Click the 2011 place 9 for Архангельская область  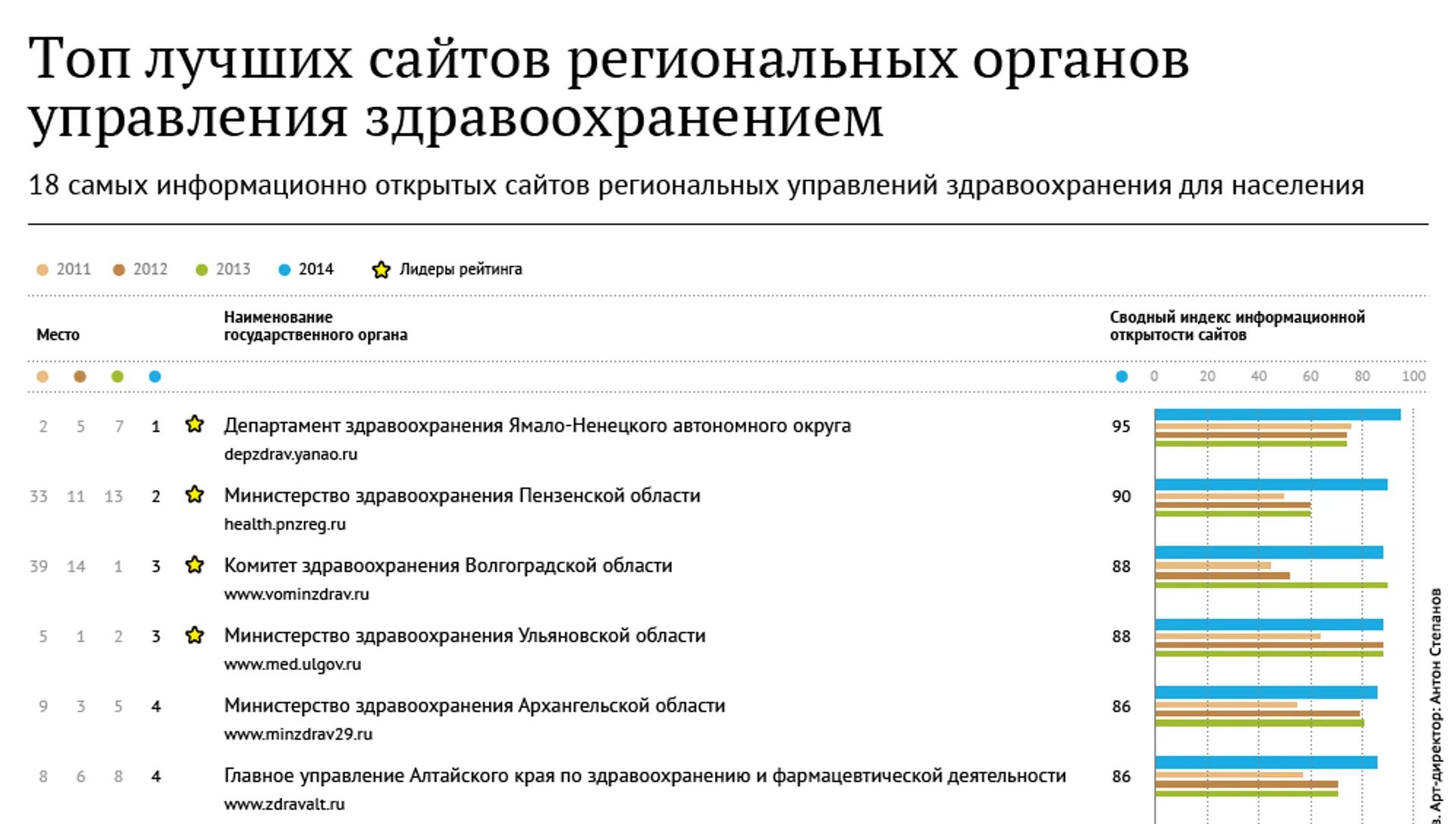(x=43, y=706)
